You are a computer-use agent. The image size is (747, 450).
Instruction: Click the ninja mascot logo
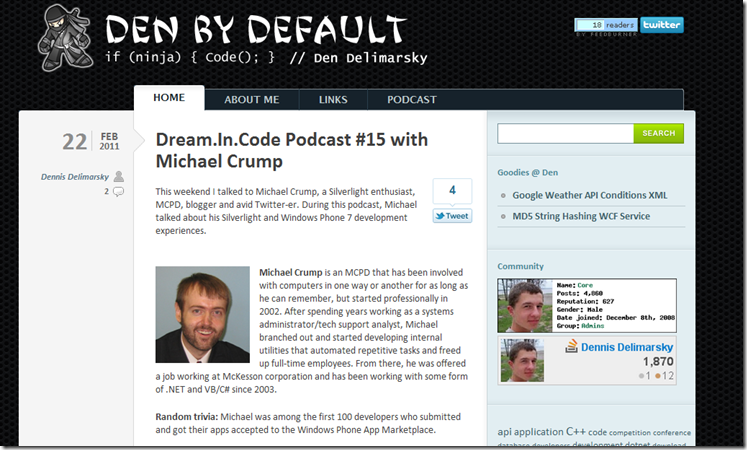tap(65, 38)
